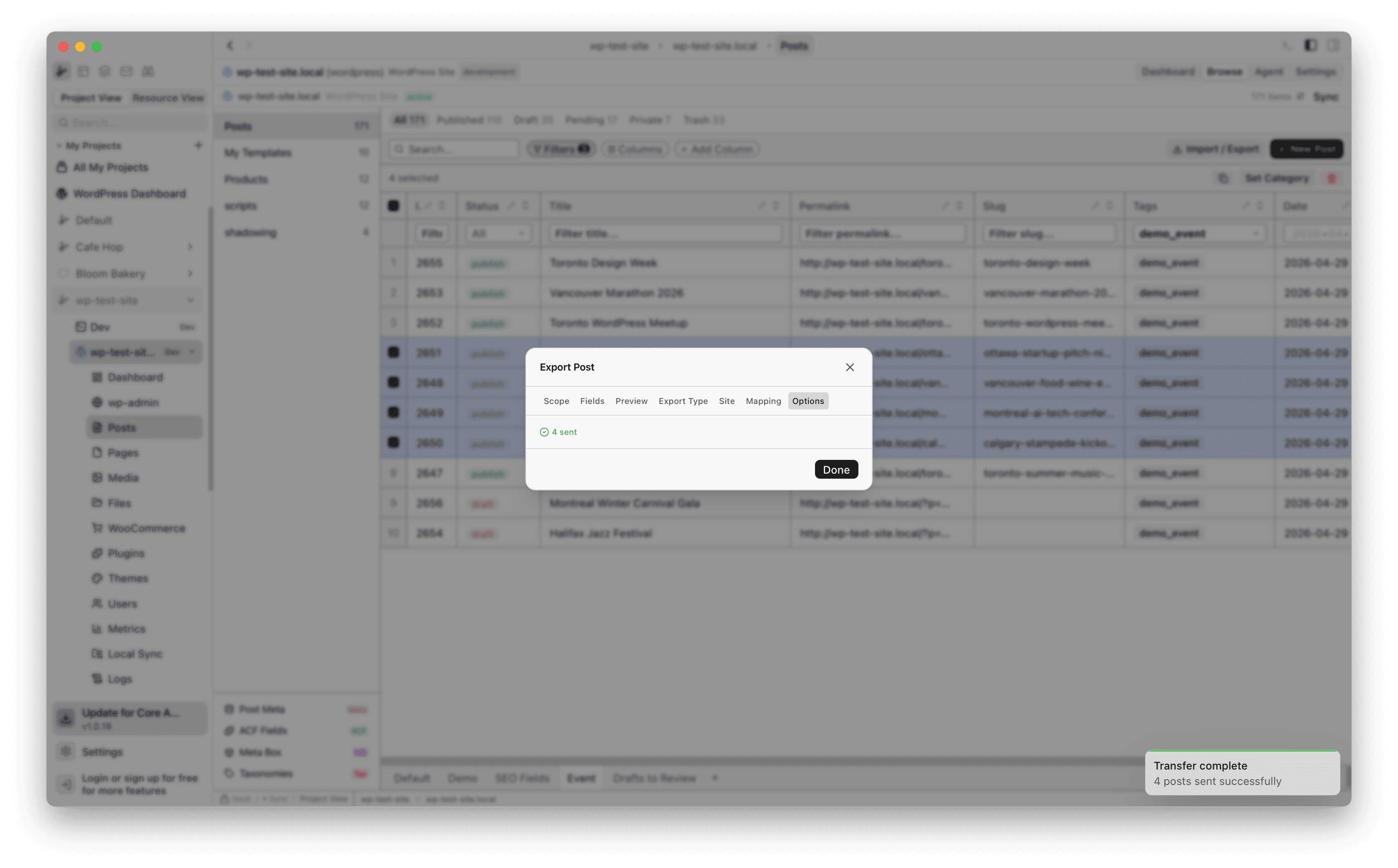Toggle the sidebar panel icon in title bar
This screenshot has width=1398, height=868.
coord(1310,45)
